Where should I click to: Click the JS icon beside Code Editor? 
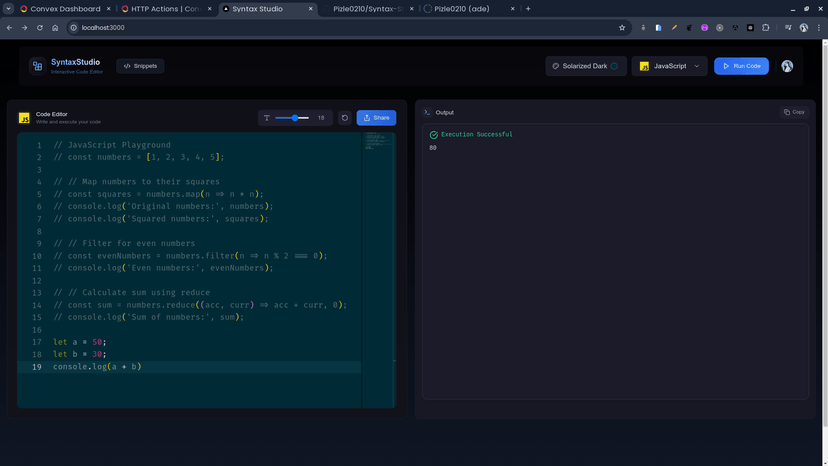(24, 118)
